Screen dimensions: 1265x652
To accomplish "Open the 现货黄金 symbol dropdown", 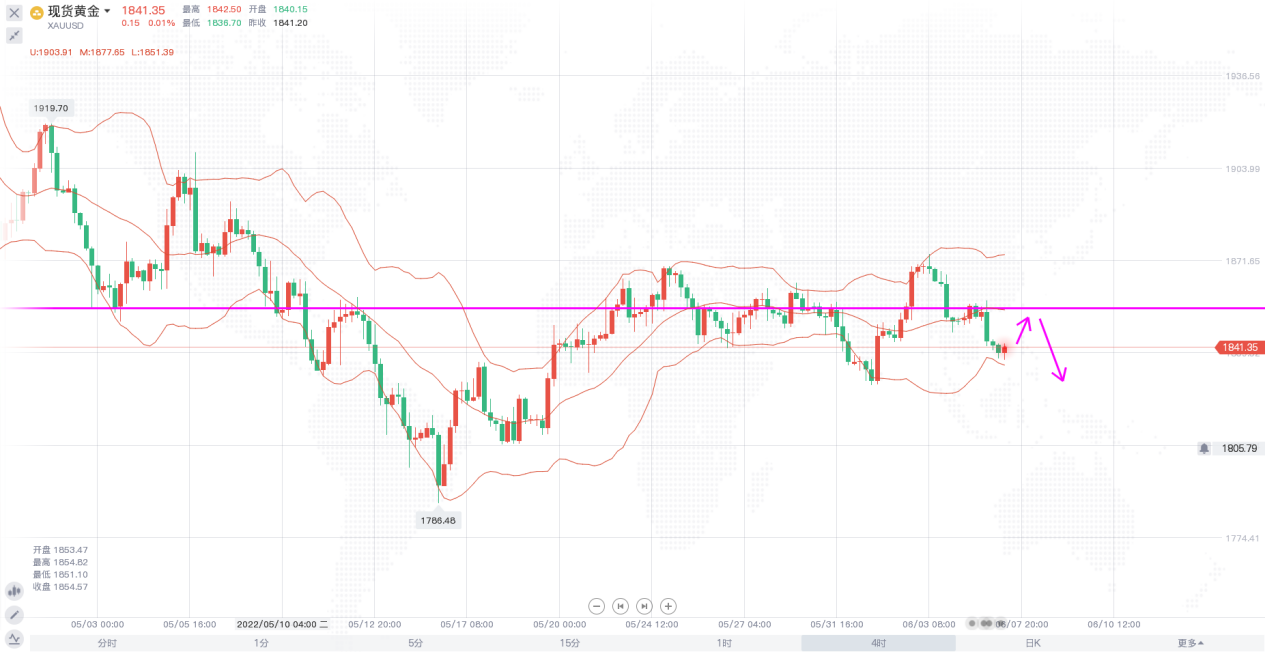I will [x=107, y=12].
